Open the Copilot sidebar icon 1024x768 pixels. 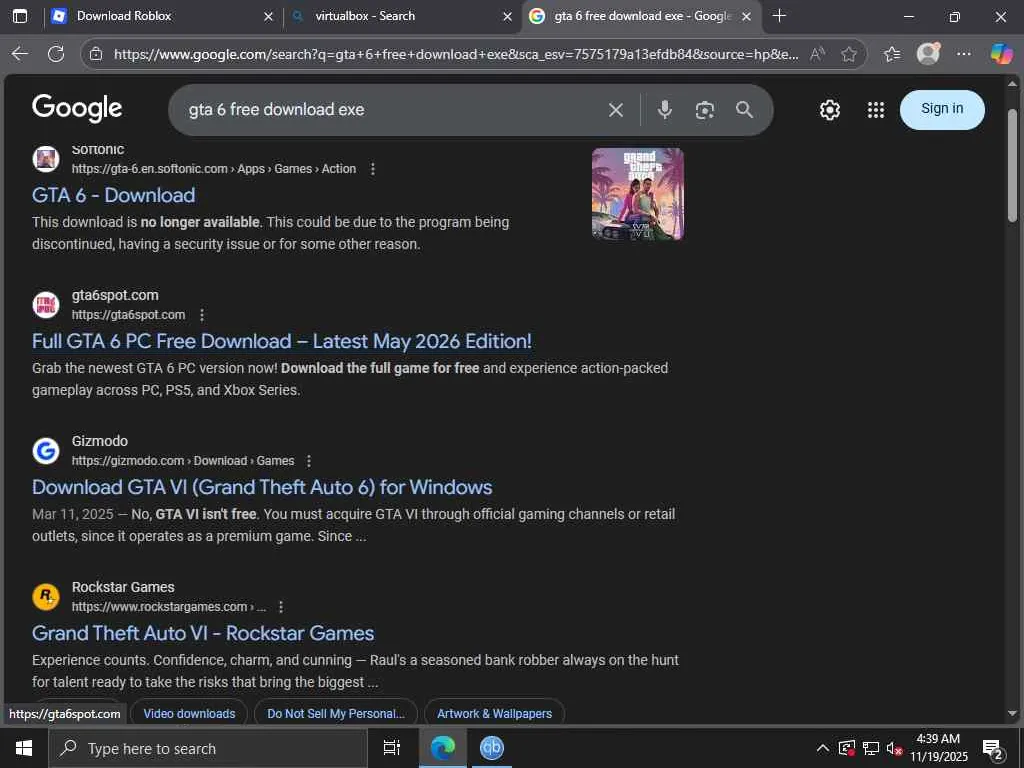click(x=1001, y=54)
